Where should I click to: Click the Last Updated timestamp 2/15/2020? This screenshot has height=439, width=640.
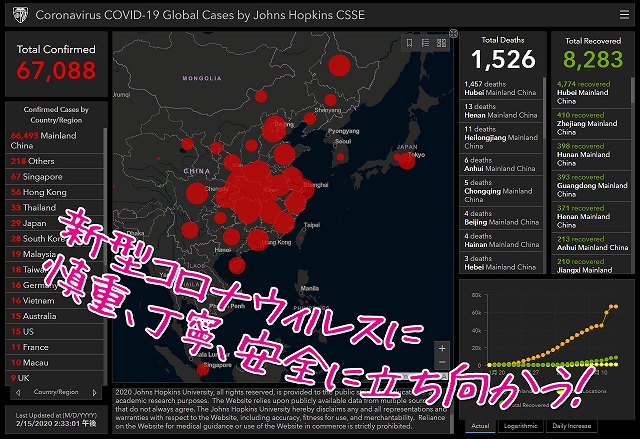(56, 423)
